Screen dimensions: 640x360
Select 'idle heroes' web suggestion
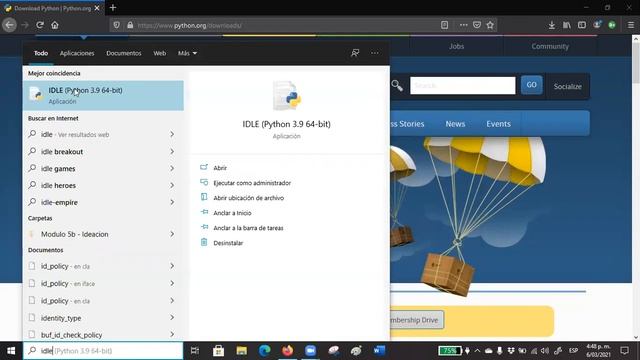click(x=58, y=185)
